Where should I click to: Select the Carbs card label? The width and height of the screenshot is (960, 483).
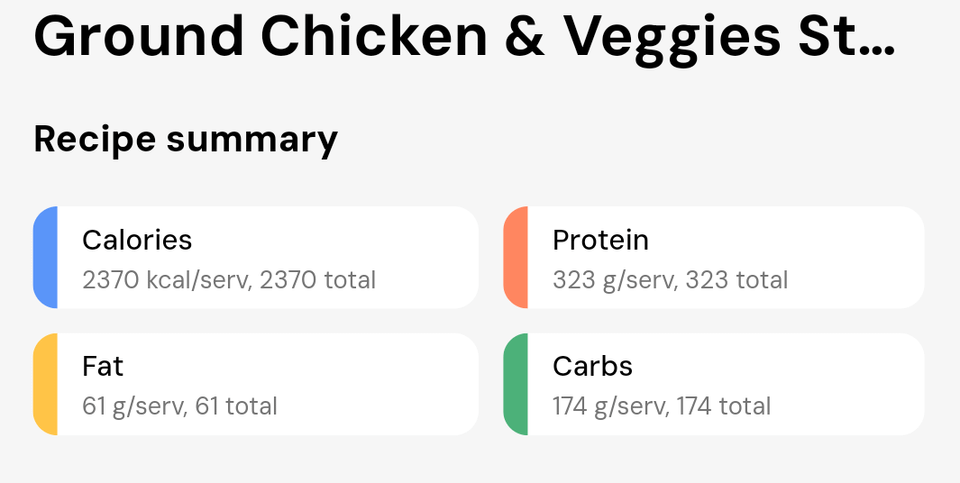pos(593,367)
